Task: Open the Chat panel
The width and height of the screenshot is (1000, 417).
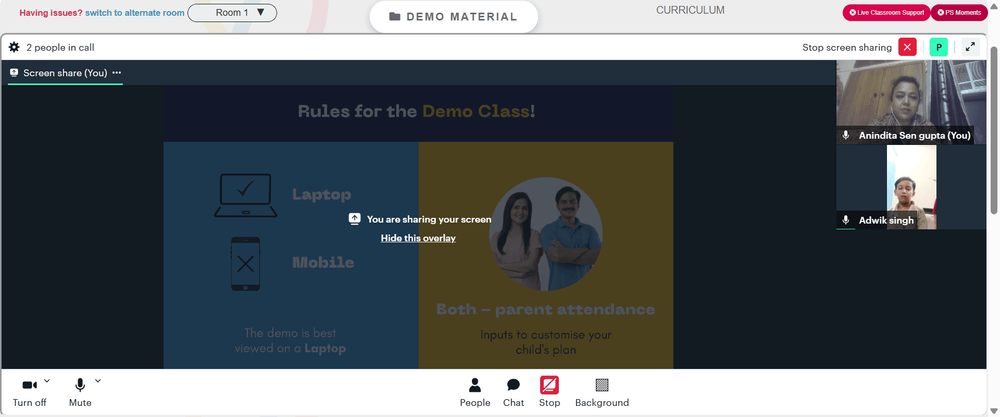Action: pos(513,392)
